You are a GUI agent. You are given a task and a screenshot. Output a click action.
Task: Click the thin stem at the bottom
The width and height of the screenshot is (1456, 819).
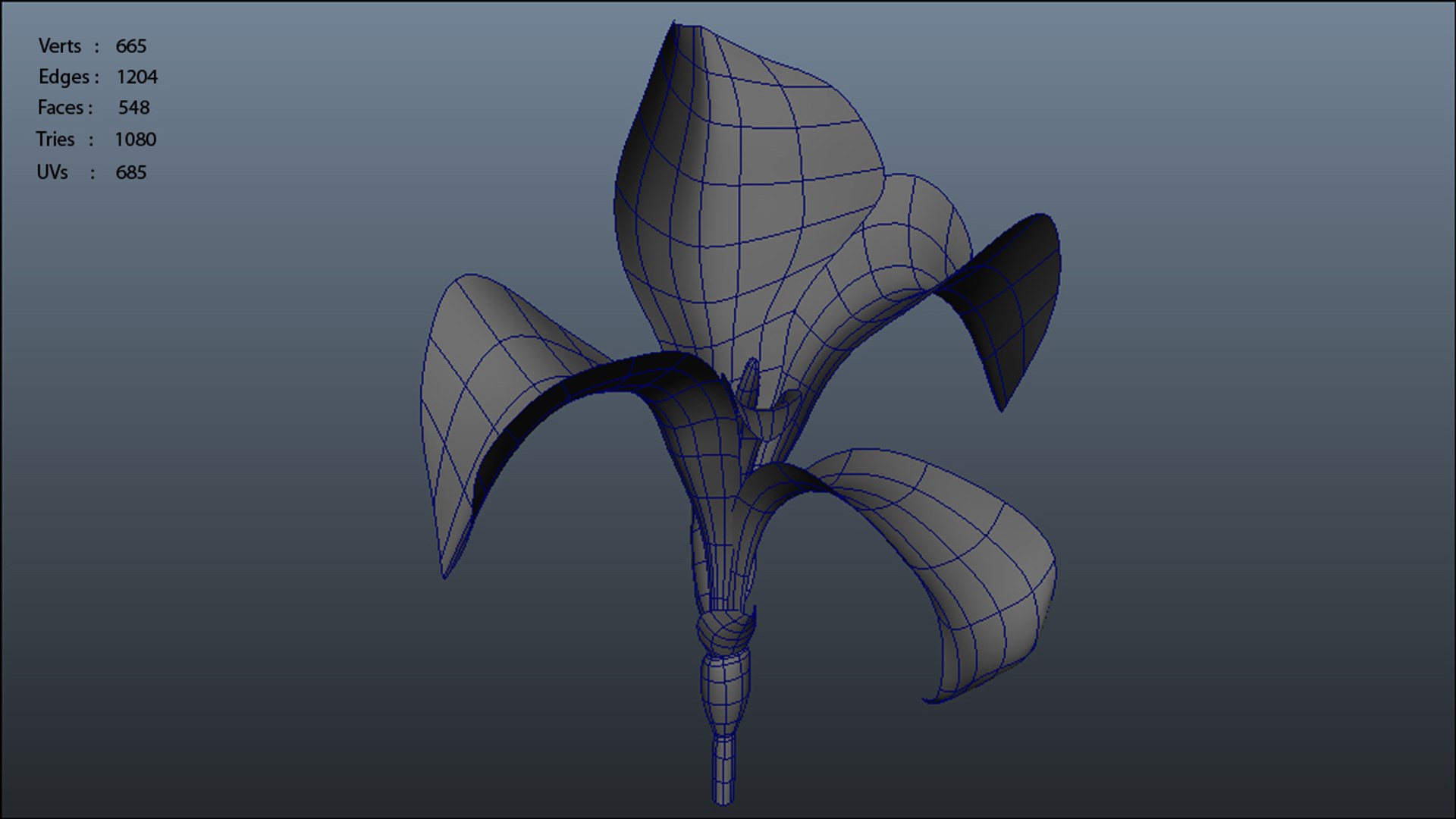click(x=723, y=770)
